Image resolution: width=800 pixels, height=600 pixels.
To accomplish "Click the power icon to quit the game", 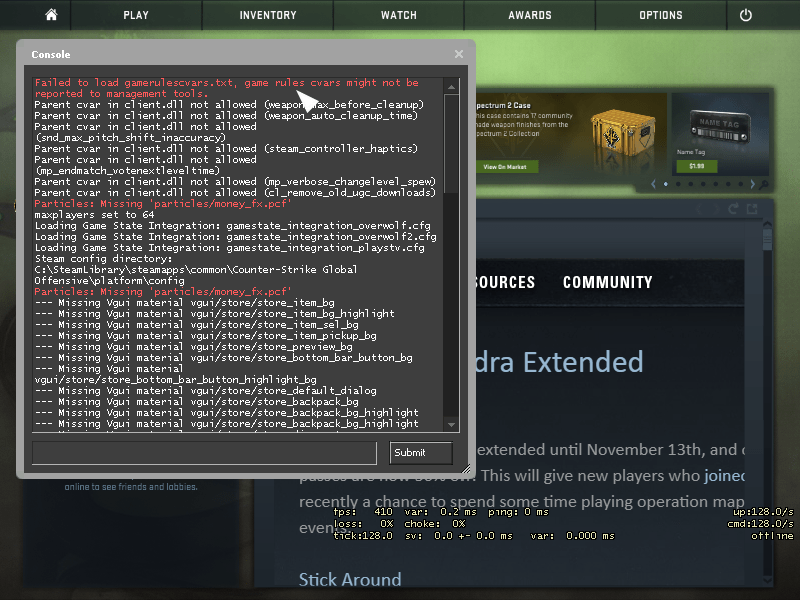I will (x=747, y=15).
